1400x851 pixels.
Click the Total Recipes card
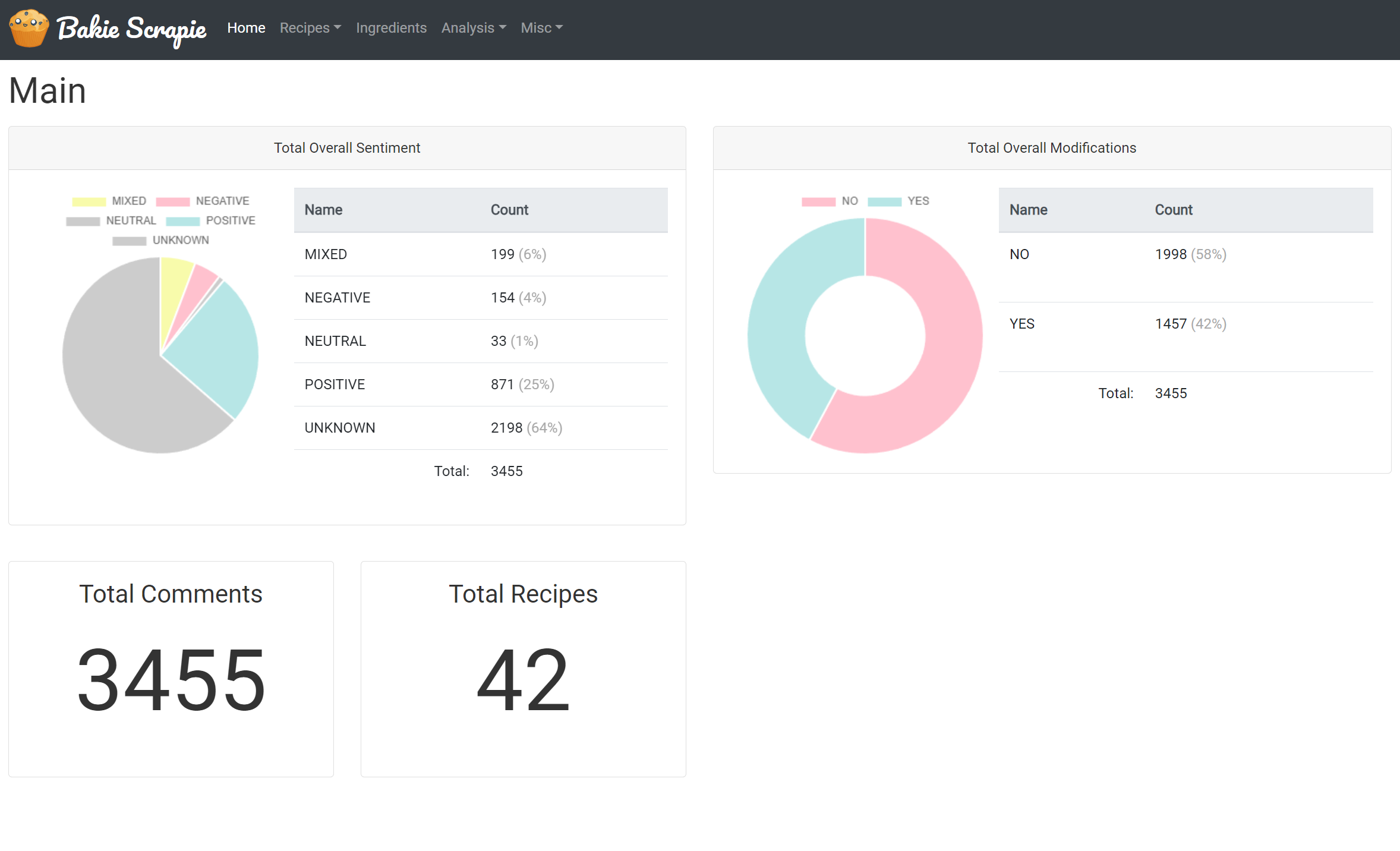523,669
